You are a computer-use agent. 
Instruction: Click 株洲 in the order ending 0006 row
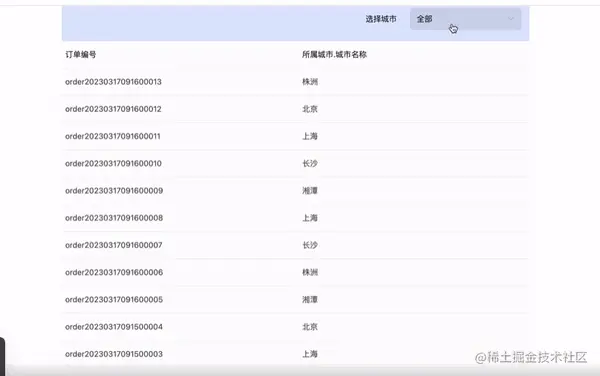pos(310,272)
